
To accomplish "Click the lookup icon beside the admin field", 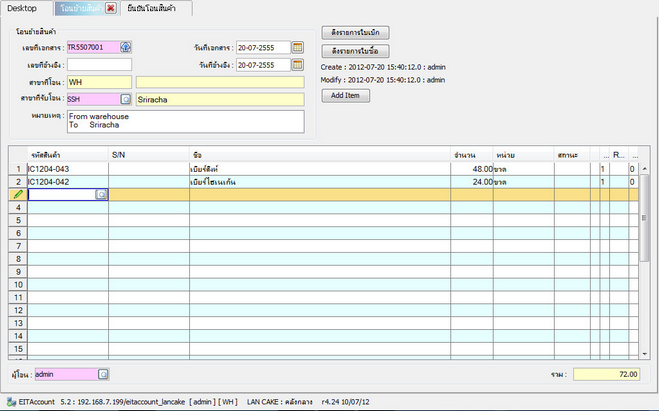I will pos(102,374).
